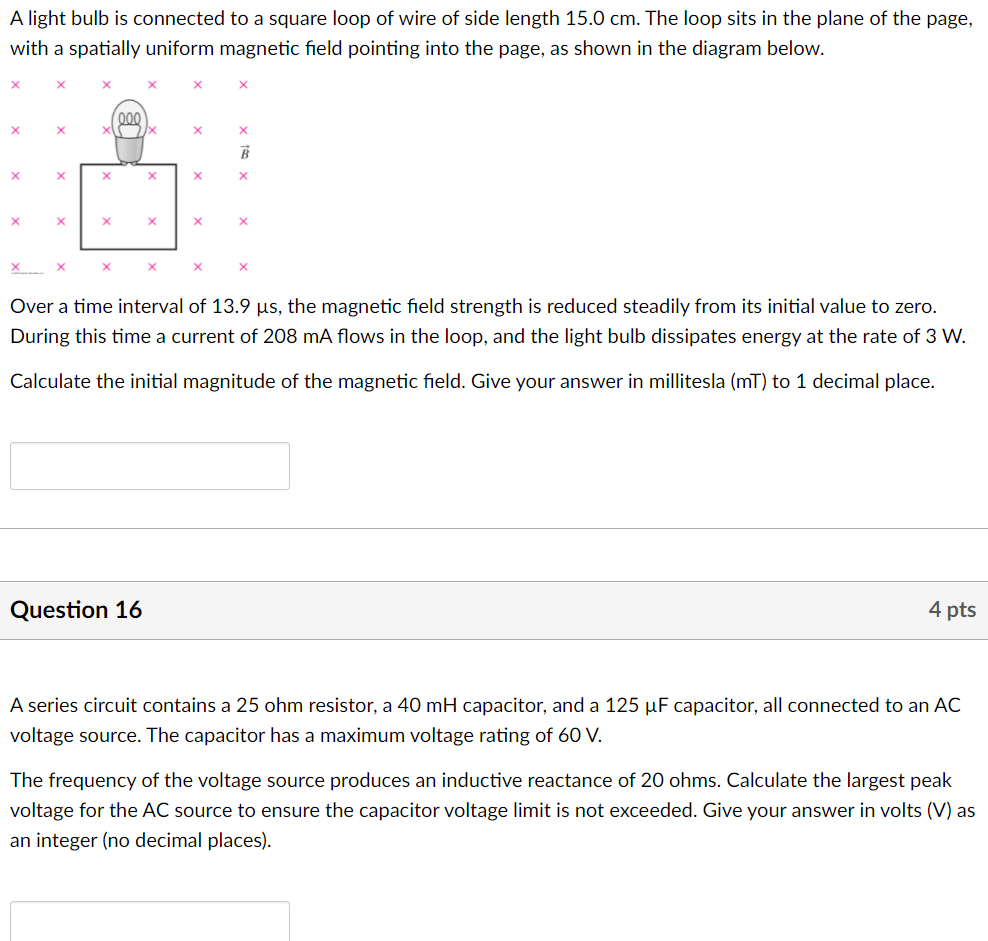
Task: Click the light bulb in the diagram
Action: pos(130,132)
